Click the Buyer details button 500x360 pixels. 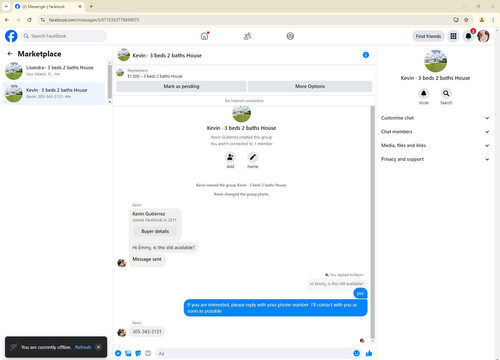click(x=155, y=231)
